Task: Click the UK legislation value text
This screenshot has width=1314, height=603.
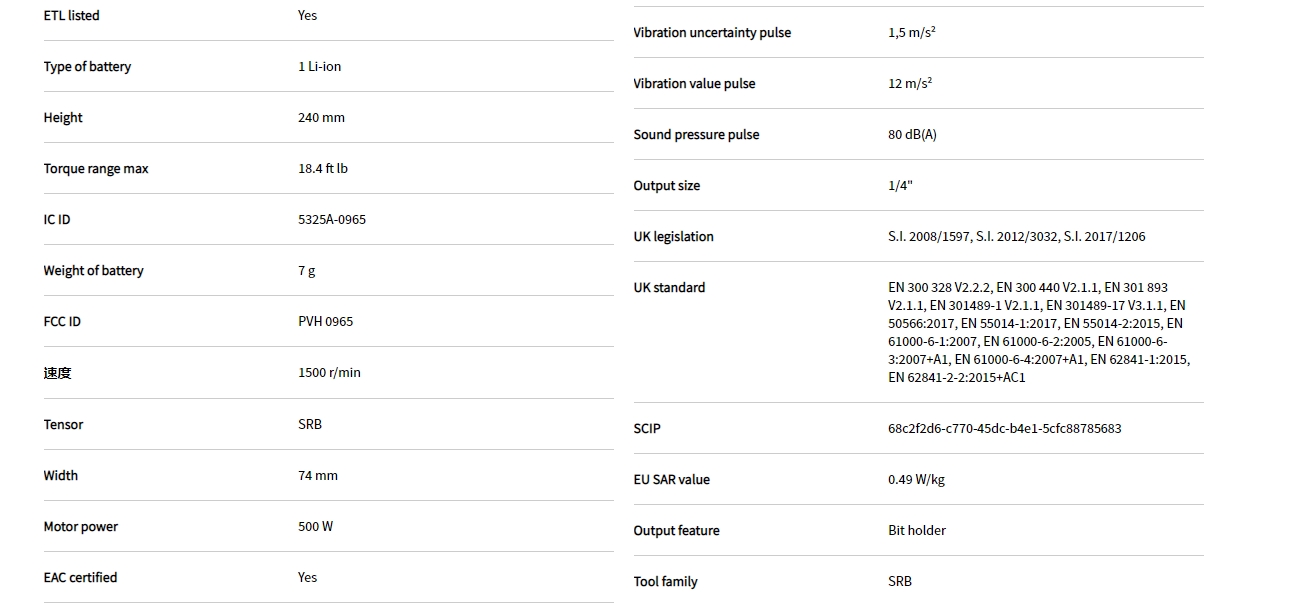Action: 1016,237
